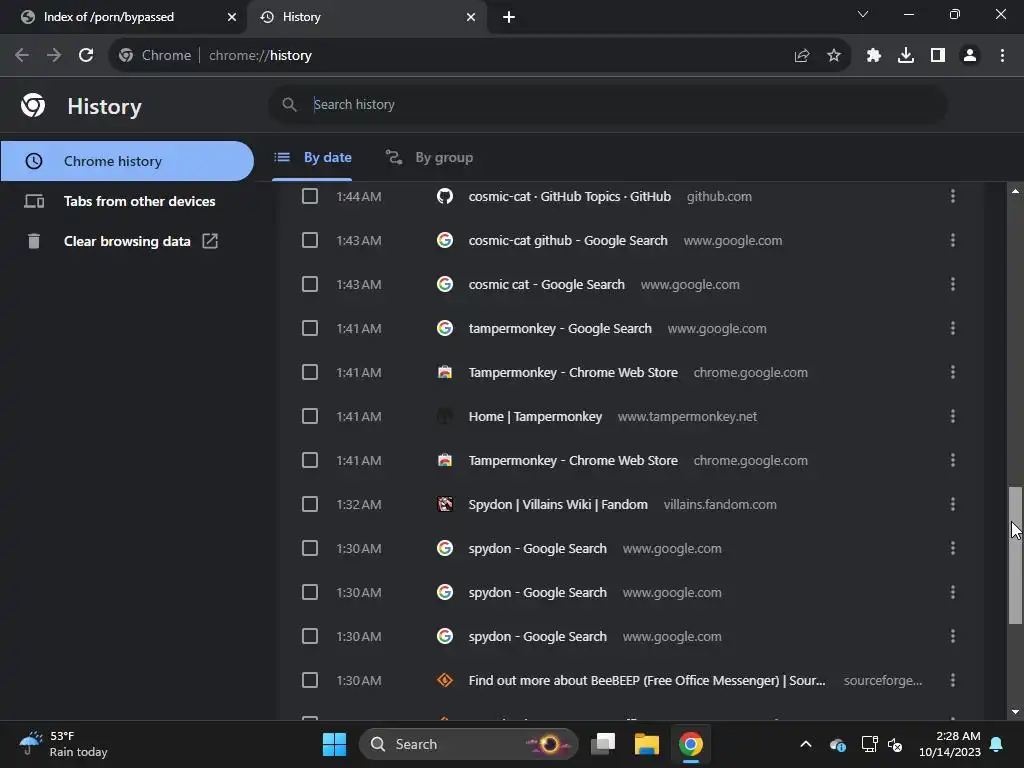
Task: Focus the Search history field
Action: coord(607,104)
